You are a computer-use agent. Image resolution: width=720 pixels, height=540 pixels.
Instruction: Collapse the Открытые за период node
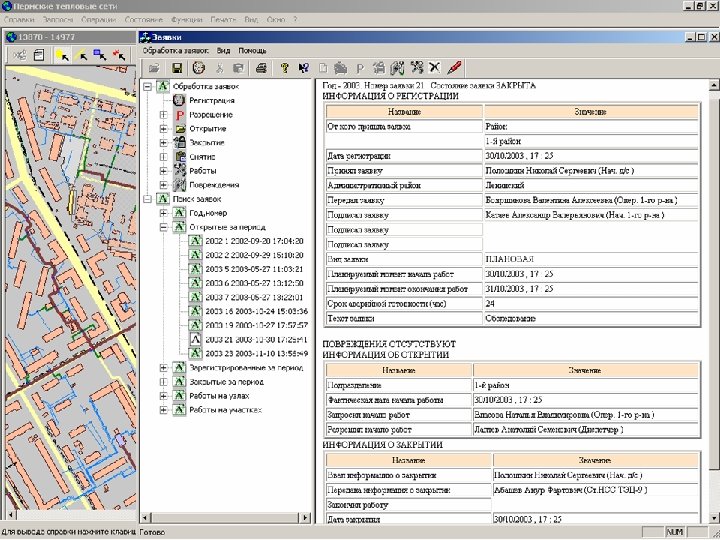click(x=163, y=227)
